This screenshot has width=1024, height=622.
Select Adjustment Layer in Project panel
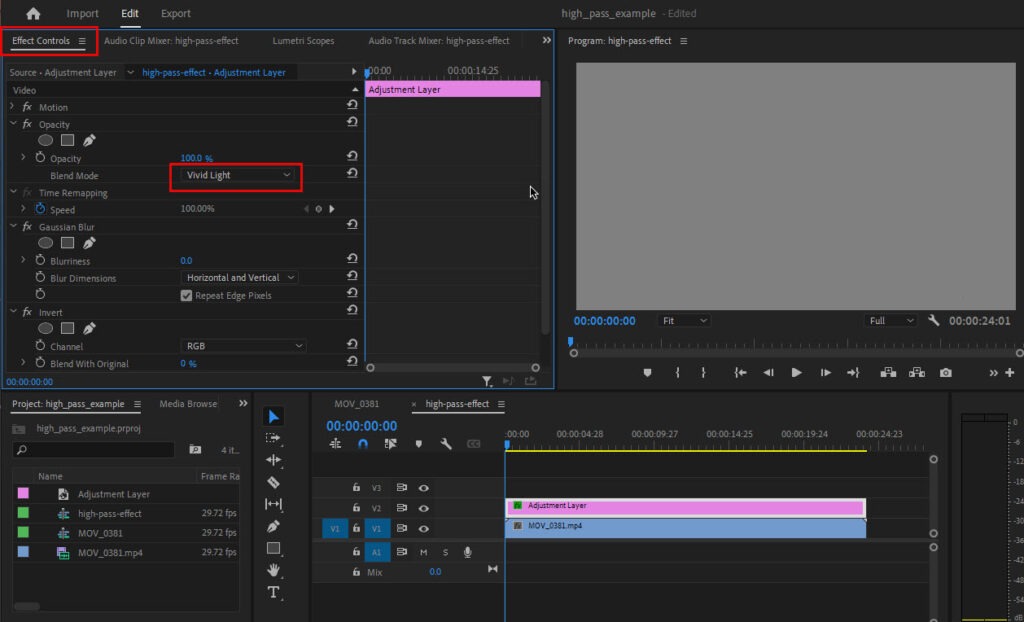point(114,494)
